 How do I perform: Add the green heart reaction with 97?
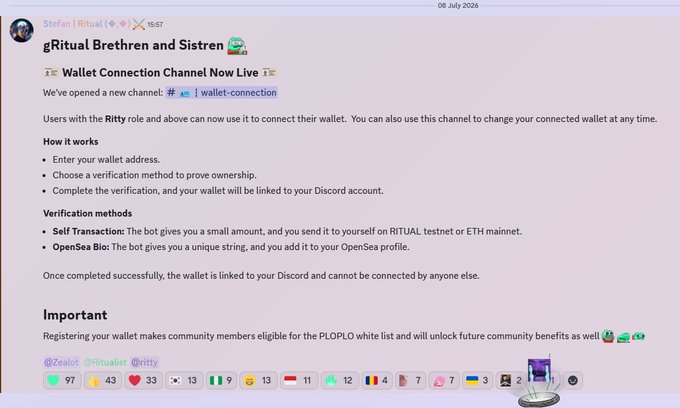62,380
